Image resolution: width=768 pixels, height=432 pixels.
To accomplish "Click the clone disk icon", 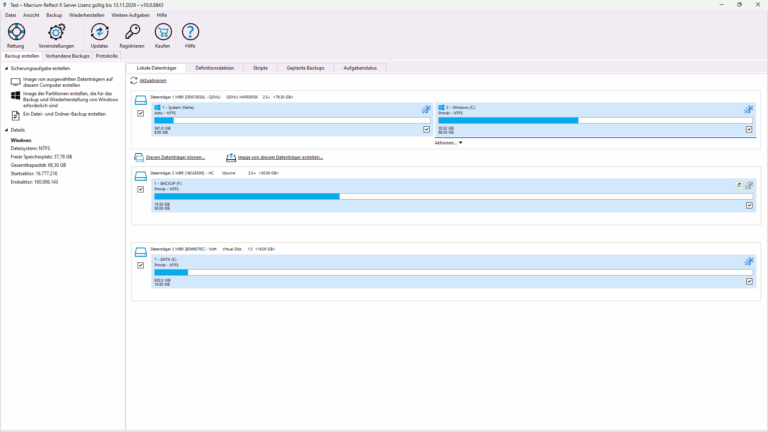I will pyautogui.click(x=139, y=157).
